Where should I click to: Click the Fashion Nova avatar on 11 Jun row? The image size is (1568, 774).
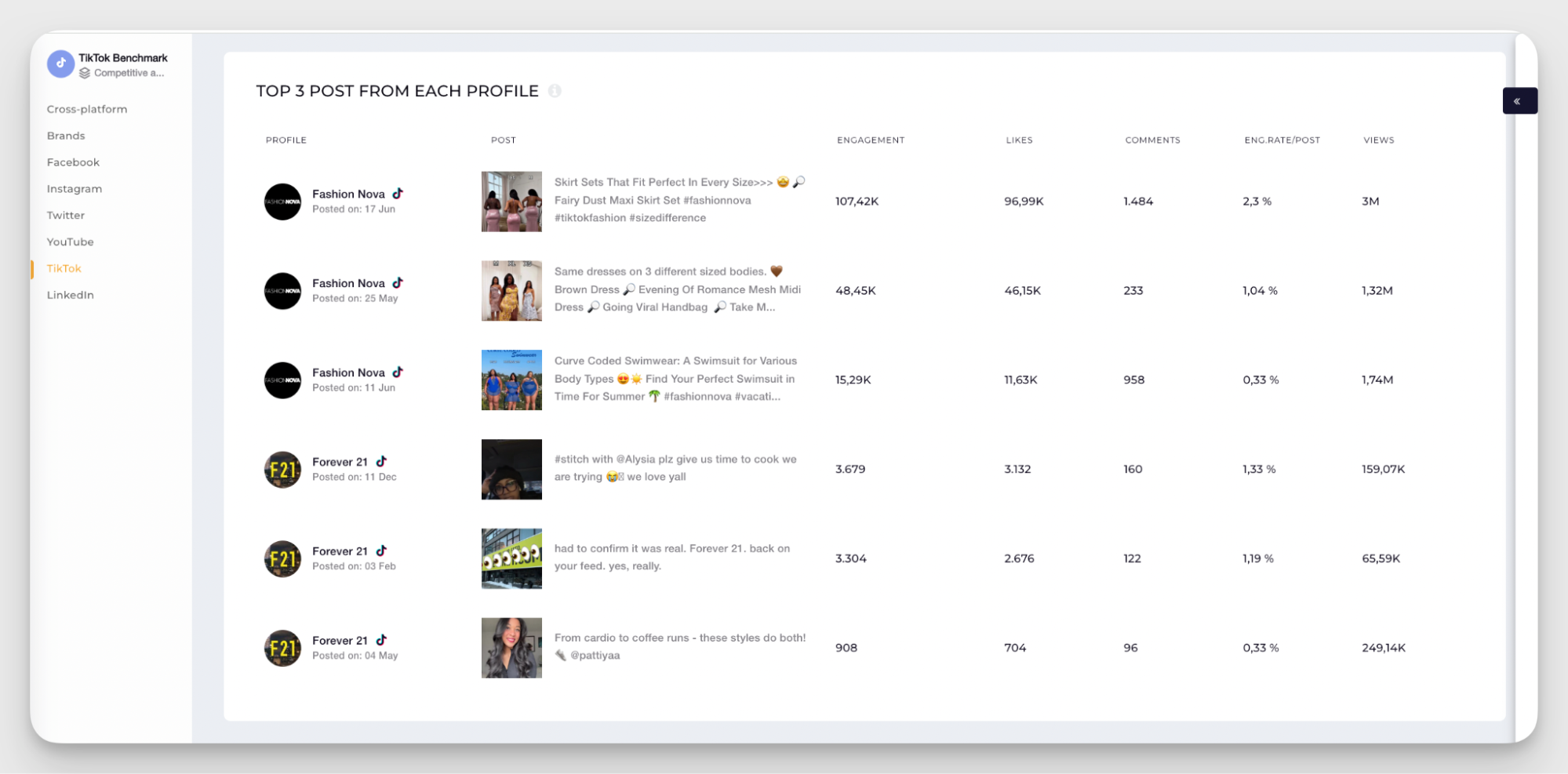point(282,380)
